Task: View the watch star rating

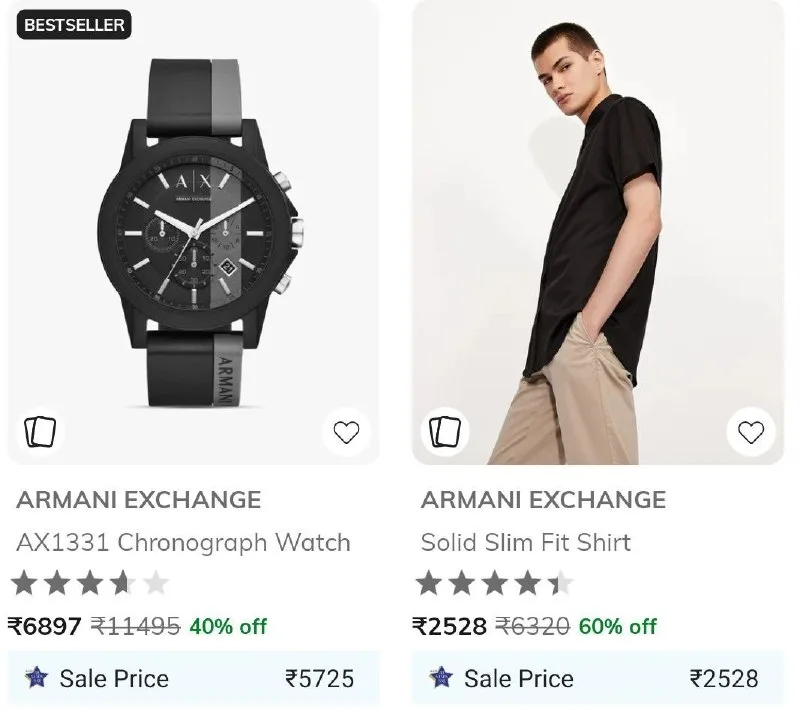Action: click(x=90, y=583)
